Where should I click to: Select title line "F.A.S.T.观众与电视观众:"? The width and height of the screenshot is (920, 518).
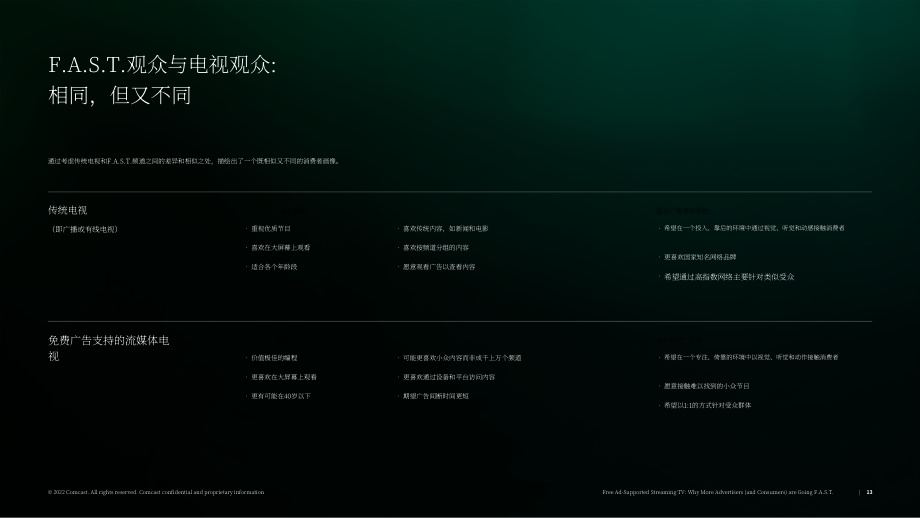(162, 65)
